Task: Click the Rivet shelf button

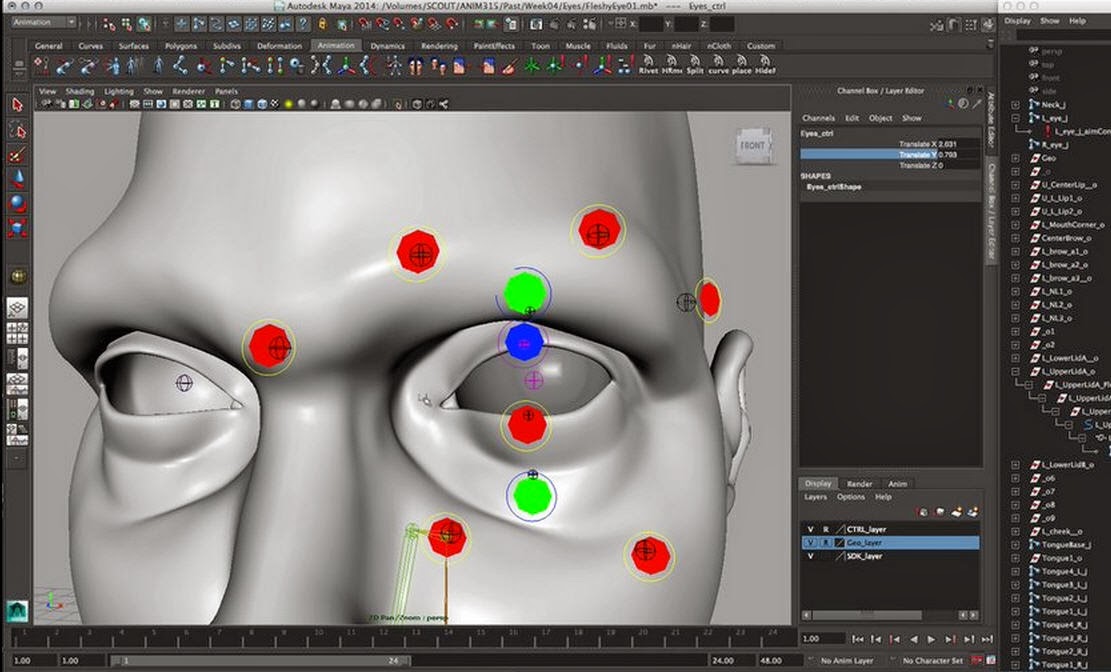Action: pos(648,66)
